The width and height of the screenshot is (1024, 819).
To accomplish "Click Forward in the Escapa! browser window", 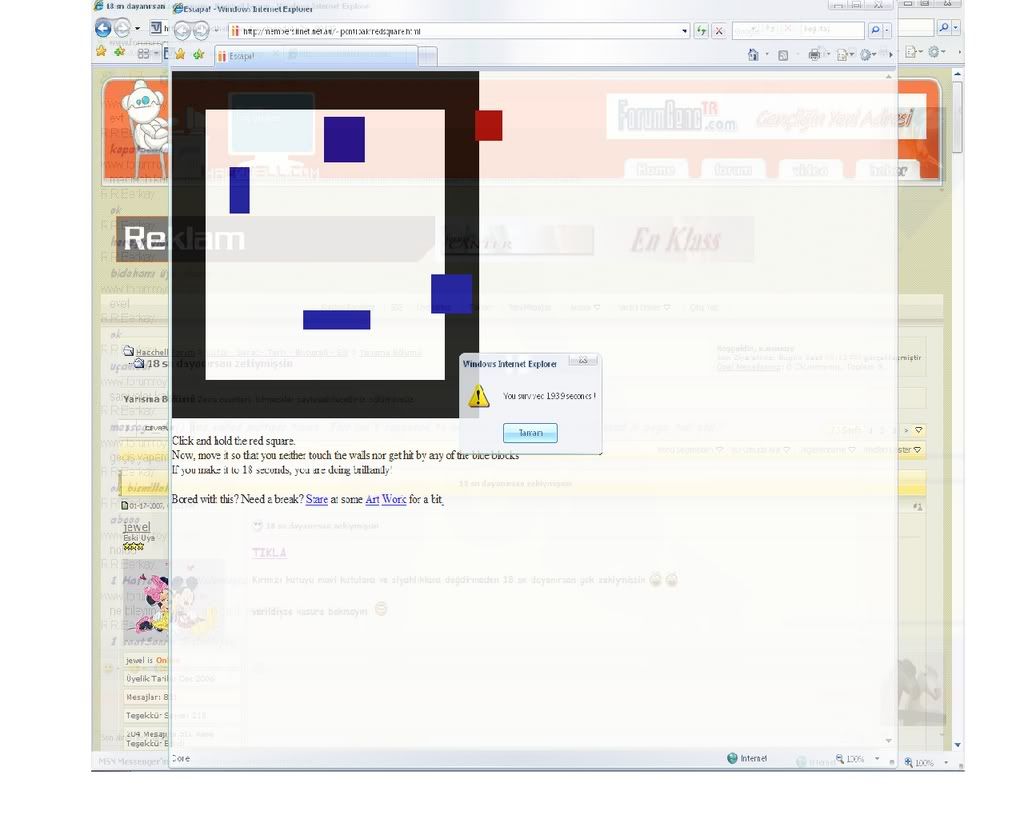I will [201, 30].
